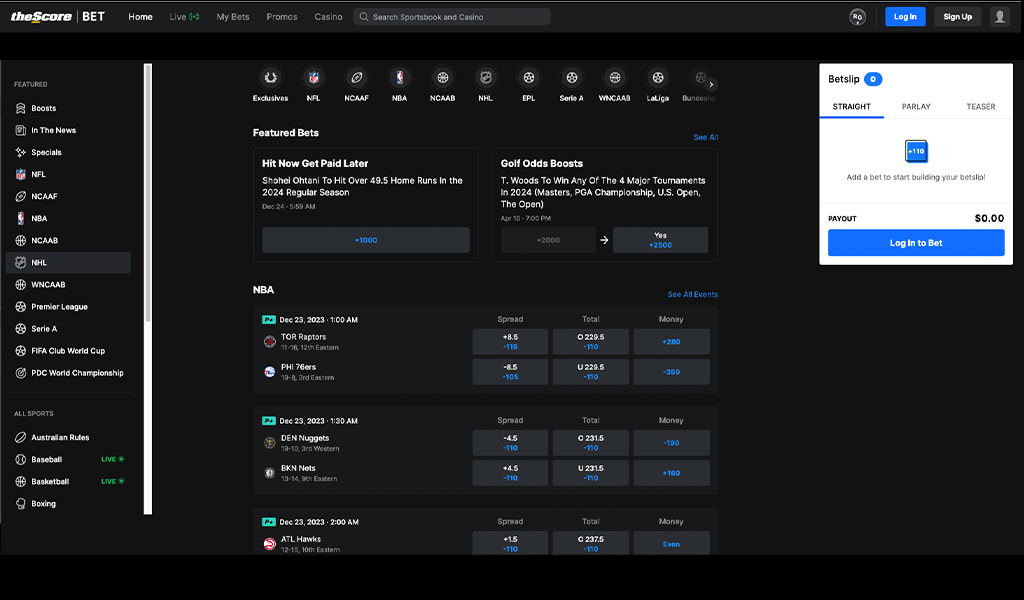Click the Log In to Bet button
The width and height of the screenshot is (1024, 600).
tap(916, 243)
